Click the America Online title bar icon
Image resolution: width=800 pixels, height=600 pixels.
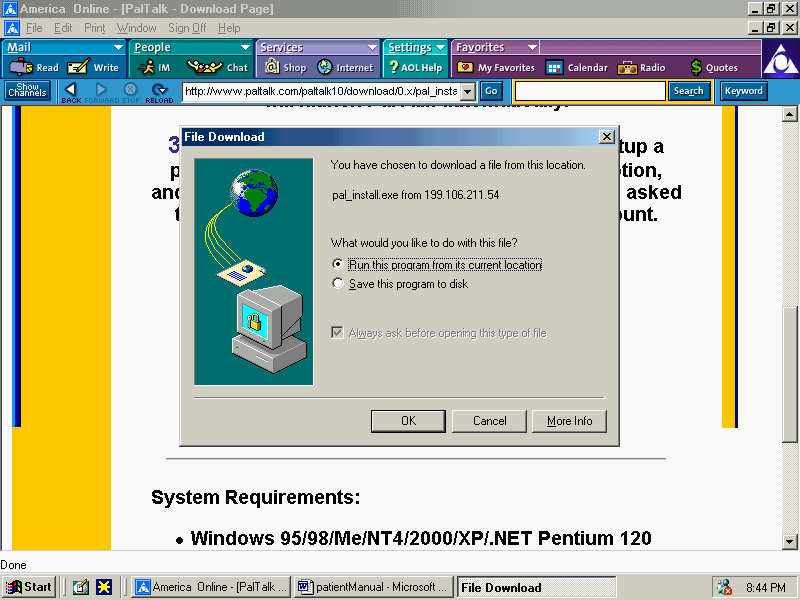click(x=10, y=9)
